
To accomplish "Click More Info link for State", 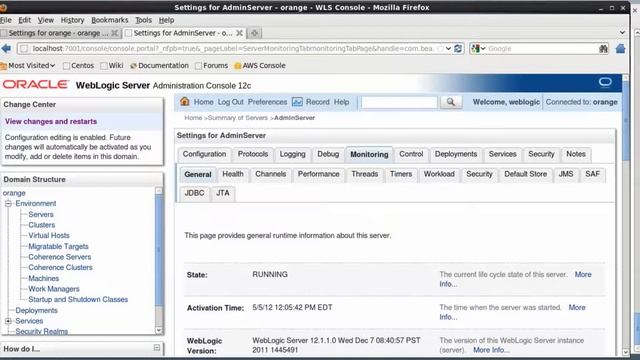I will coord(515,279).
